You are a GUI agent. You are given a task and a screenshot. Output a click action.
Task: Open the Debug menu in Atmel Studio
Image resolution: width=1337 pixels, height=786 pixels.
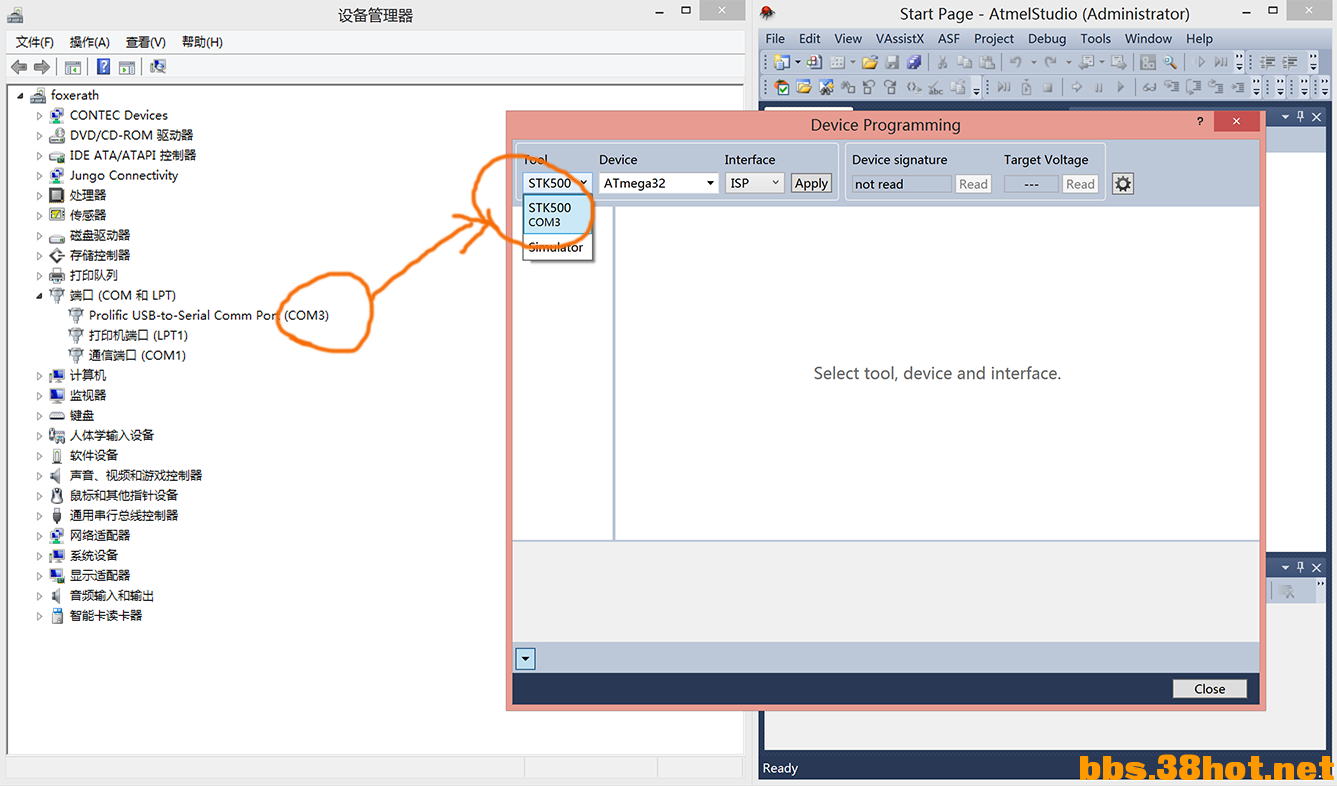click(1047, 39)
